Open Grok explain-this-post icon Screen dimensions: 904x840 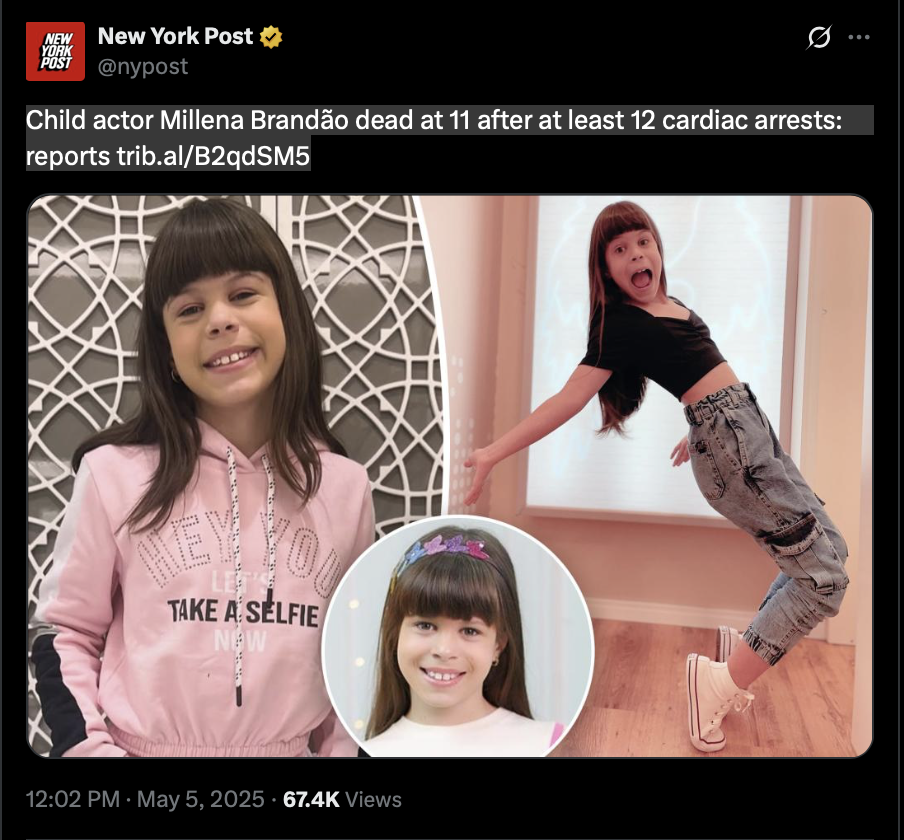pyautogui.click(x=819, y=37)
